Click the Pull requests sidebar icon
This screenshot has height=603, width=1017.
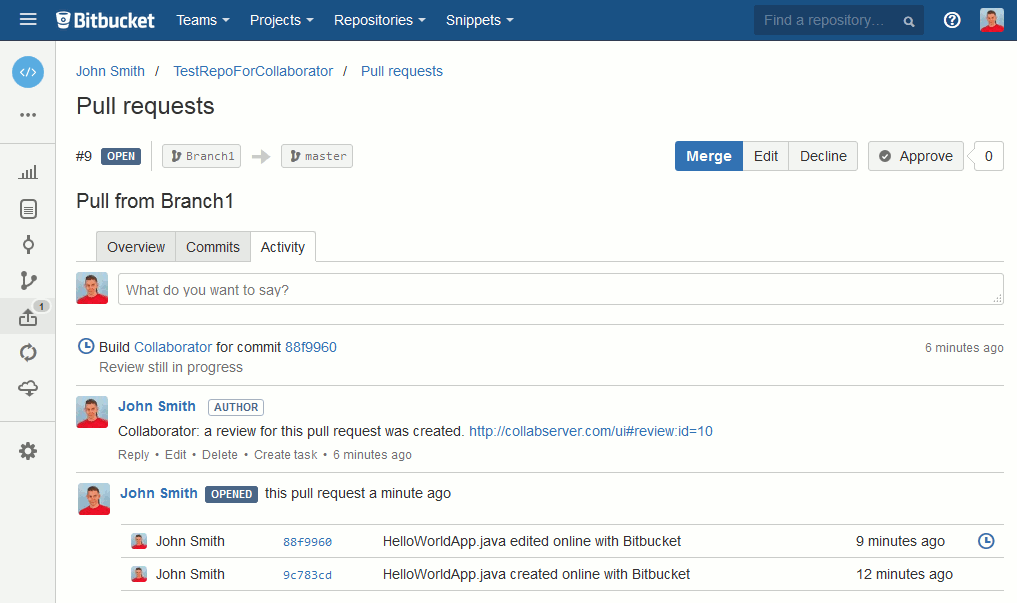(x=28, y=316)
